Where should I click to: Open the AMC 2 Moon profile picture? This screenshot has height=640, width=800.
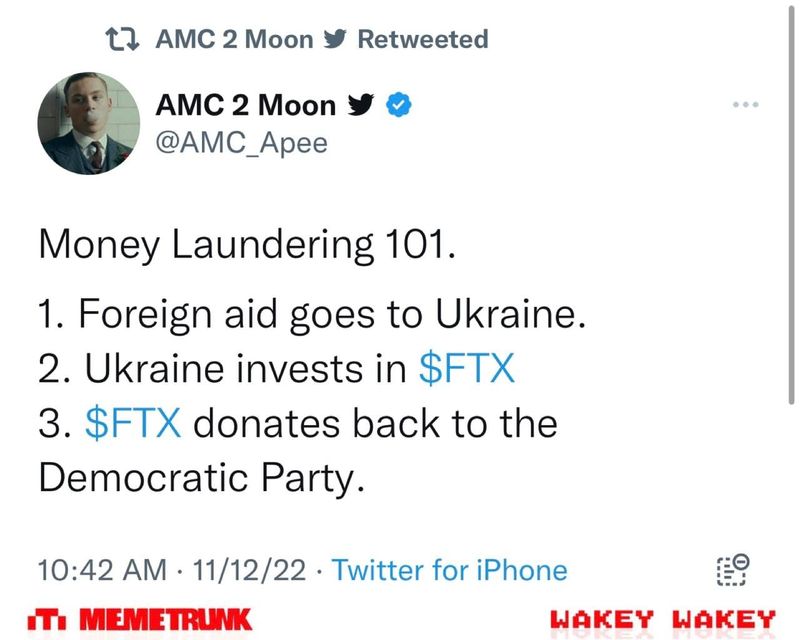(x=88, y=124)
